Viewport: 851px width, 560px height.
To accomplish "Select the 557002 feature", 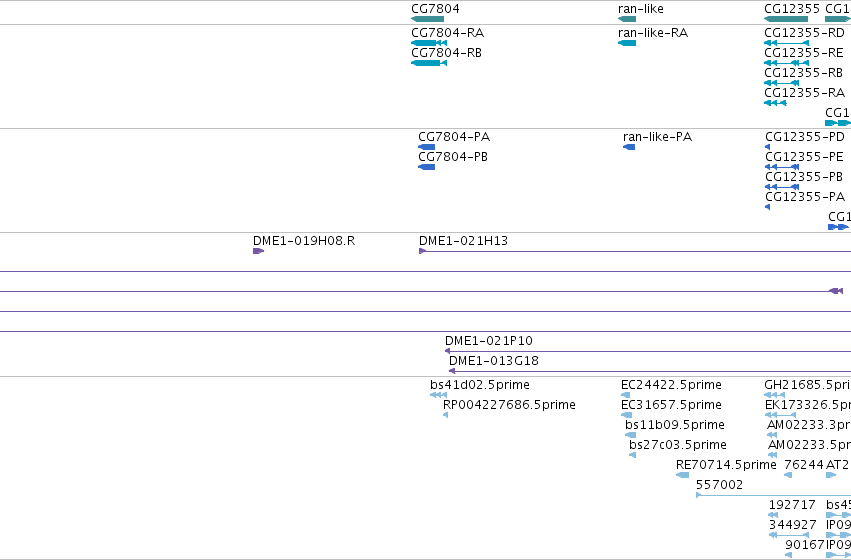I will [773, 495].
